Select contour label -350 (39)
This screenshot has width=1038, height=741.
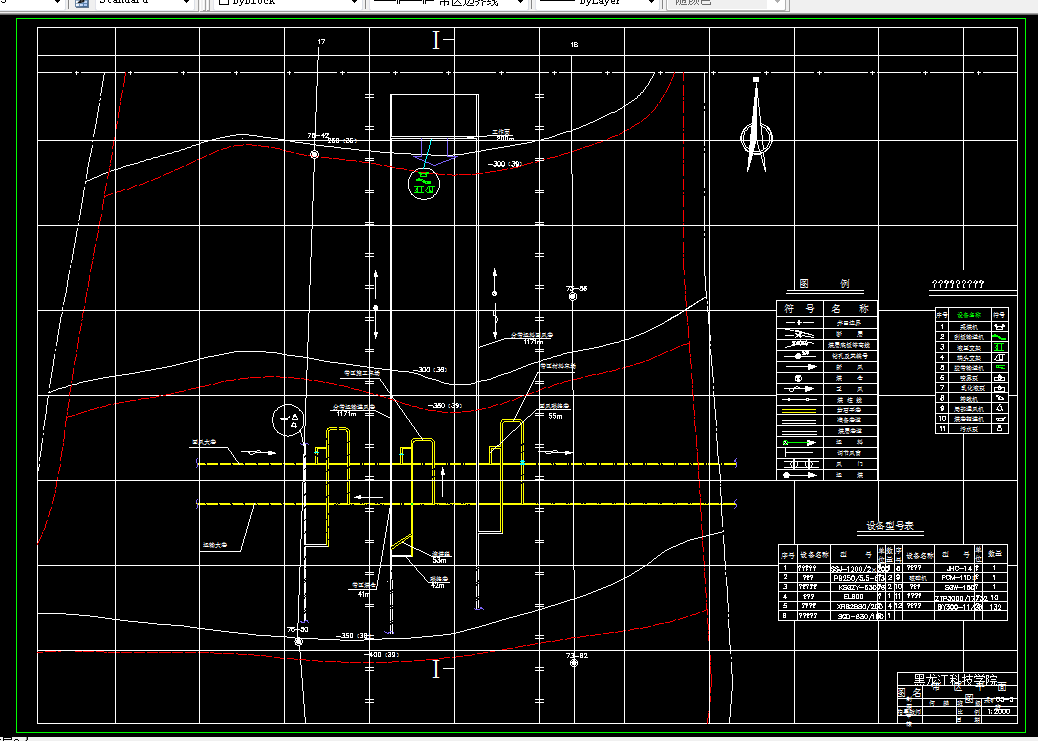point(445,405)
